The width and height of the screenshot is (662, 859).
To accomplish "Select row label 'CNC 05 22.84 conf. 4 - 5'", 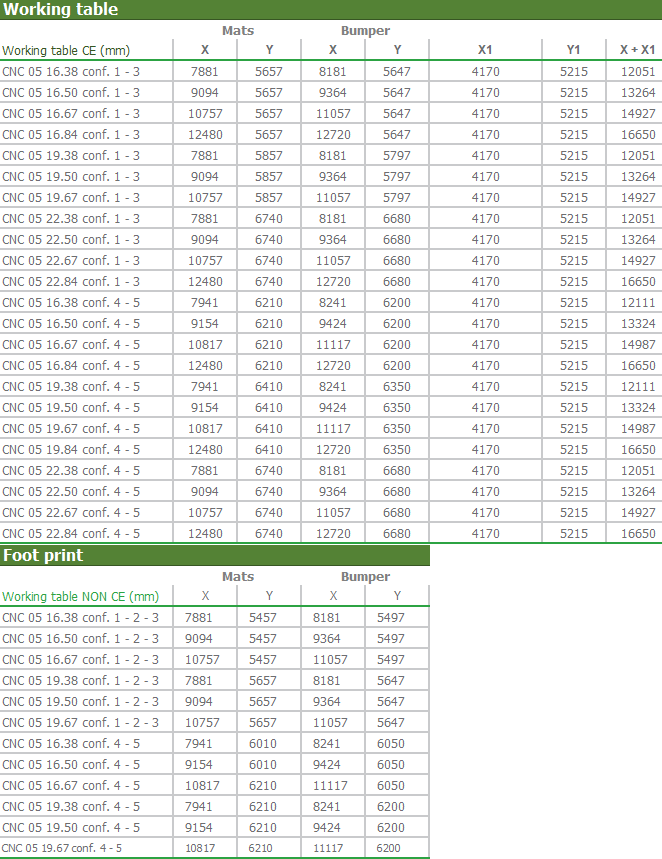I will point(71,534).
